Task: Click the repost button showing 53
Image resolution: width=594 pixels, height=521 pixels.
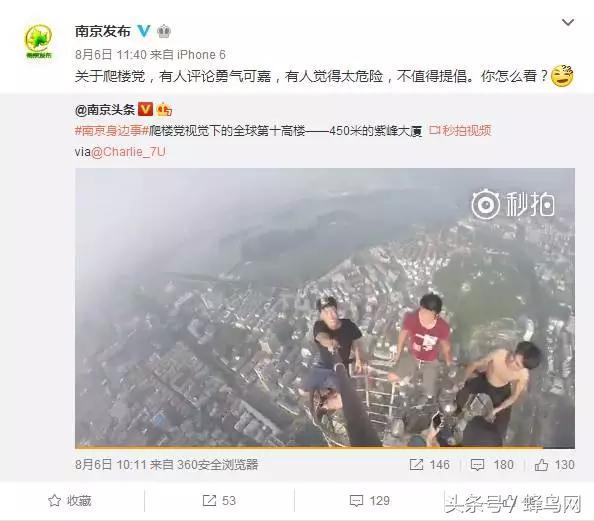Action: tap(219, 501)
